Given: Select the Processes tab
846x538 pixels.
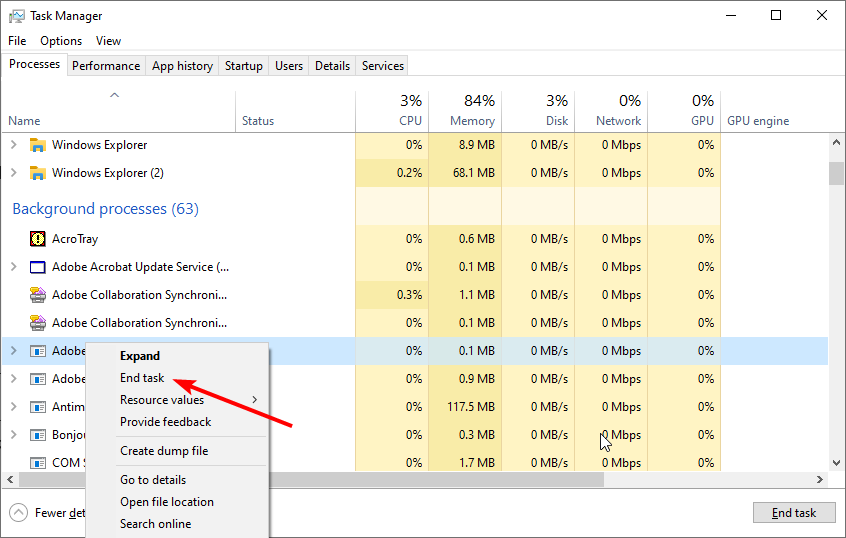Looking at the screenshot, I should pos(35,64).
